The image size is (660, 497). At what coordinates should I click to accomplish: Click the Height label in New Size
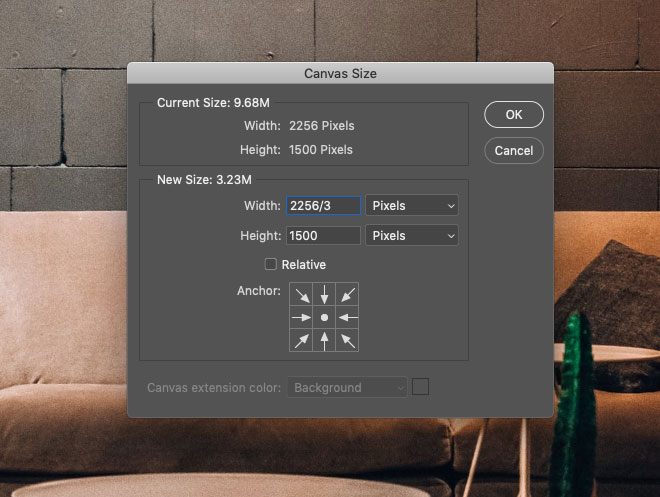coord(259,236)
